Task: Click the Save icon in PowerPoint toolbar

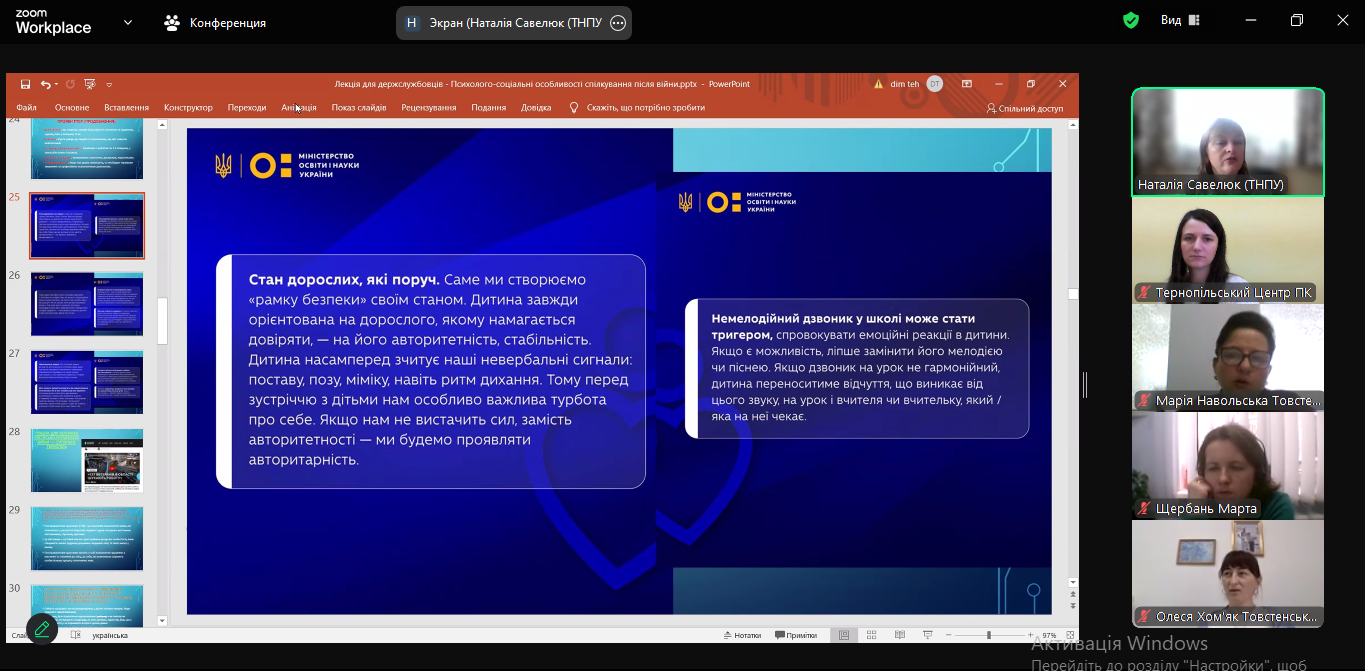Action: click(x=25, y=84)
